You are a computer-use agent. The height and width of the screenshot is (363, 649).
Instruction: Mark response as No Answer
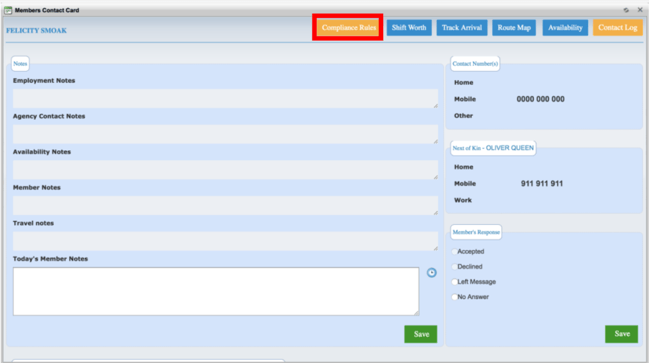pos(454,297)
